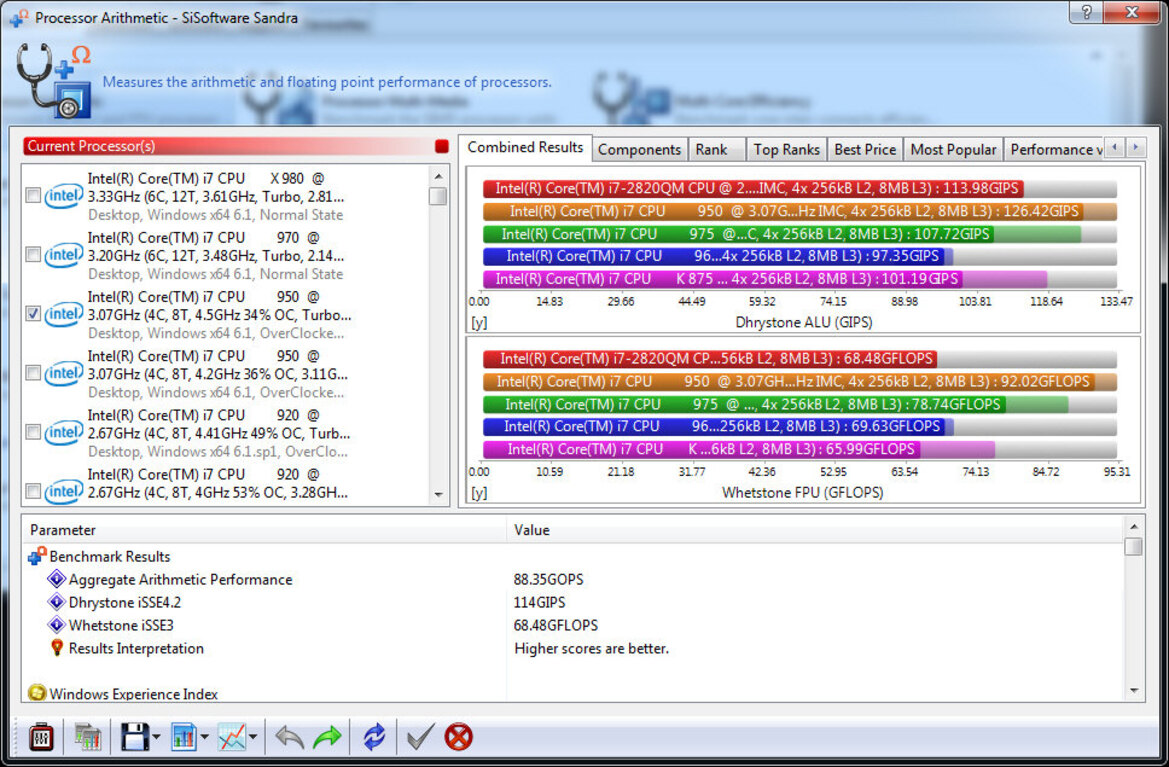Tick the i7 920 4GHz 53% OC checkbox
This screenshot has width=1169, height=767.
click(x=33, y=491)
